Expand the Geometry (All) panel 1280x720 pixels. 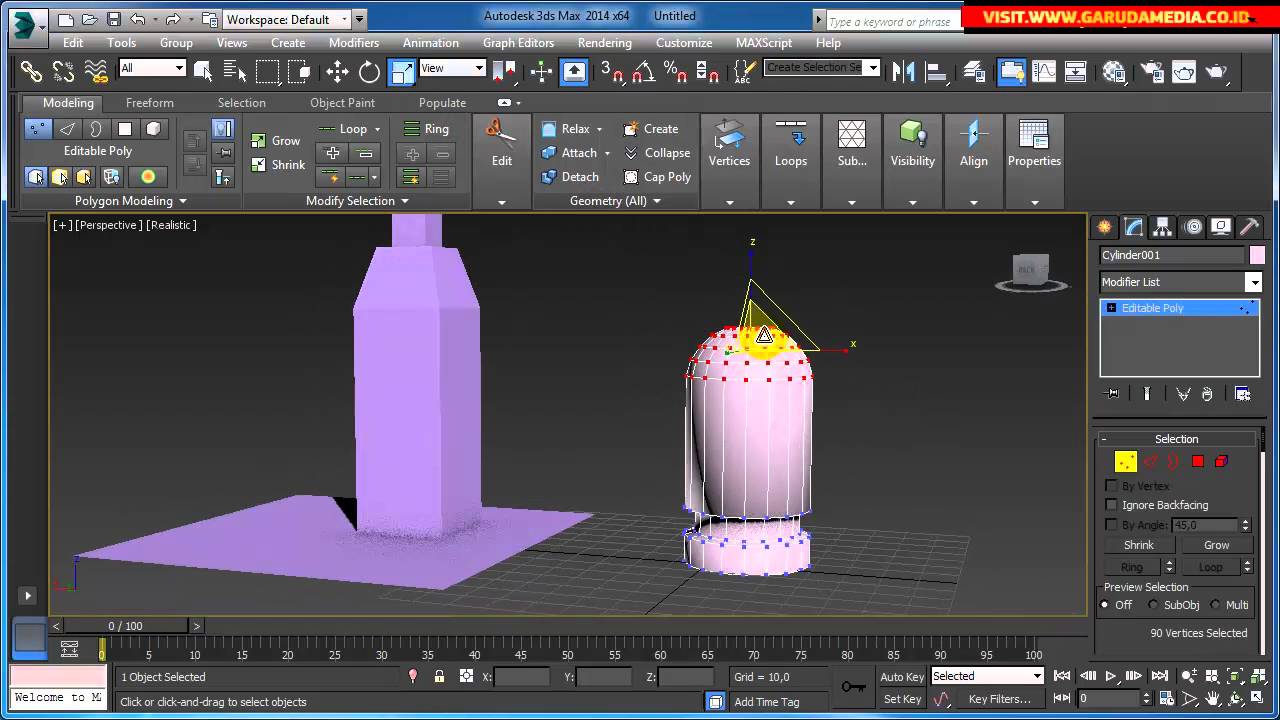(615, 201)
